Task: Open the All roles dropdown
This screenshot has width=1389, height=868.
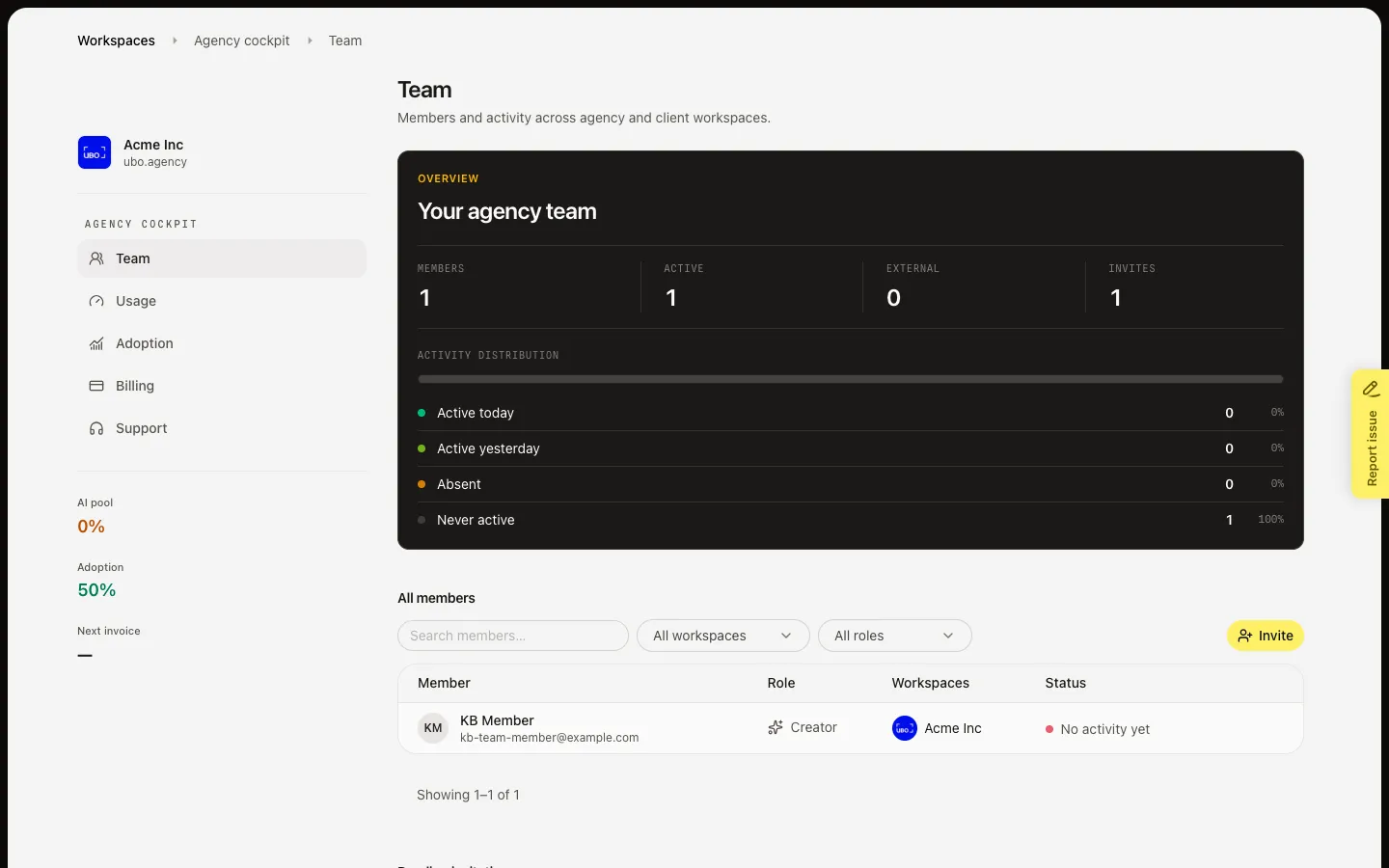Action: [x=894, y=636]
